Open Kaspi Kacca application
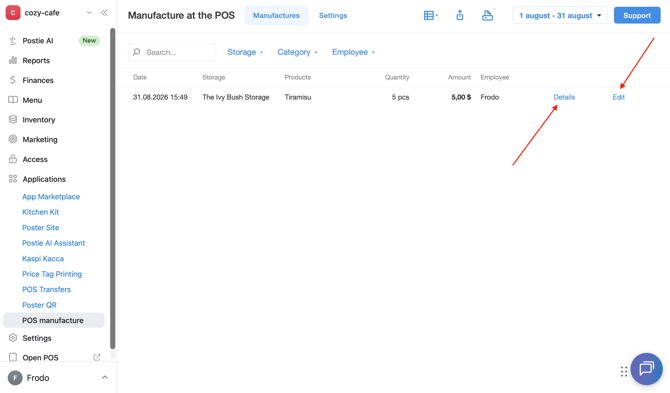The height and width of the screenshot is (393, 670). tap(43, 258)
